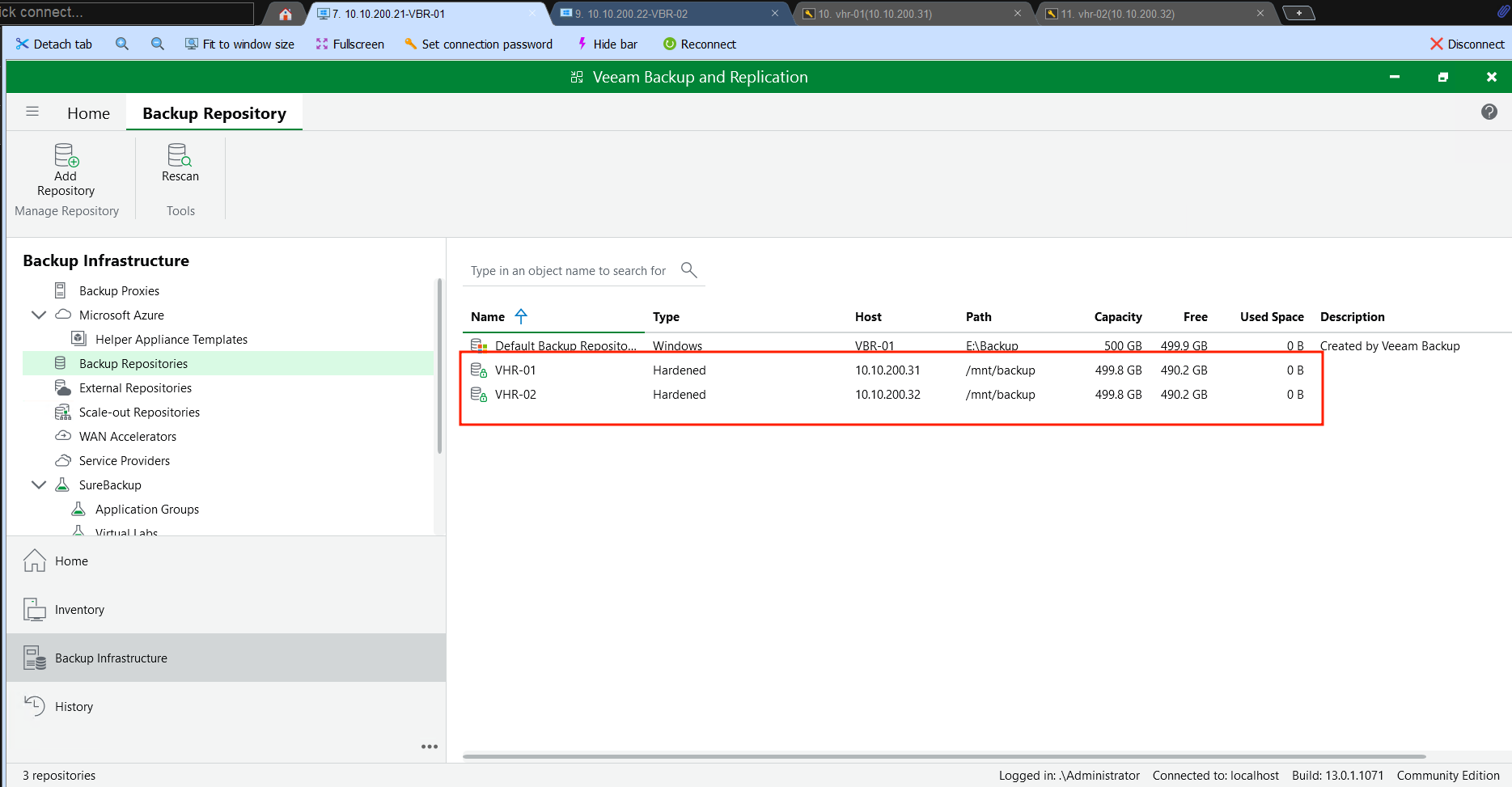The width and height of the screenshot is (1512, 787).
Task: Collapse the SureBackup tree node
Action: [38, 484]
